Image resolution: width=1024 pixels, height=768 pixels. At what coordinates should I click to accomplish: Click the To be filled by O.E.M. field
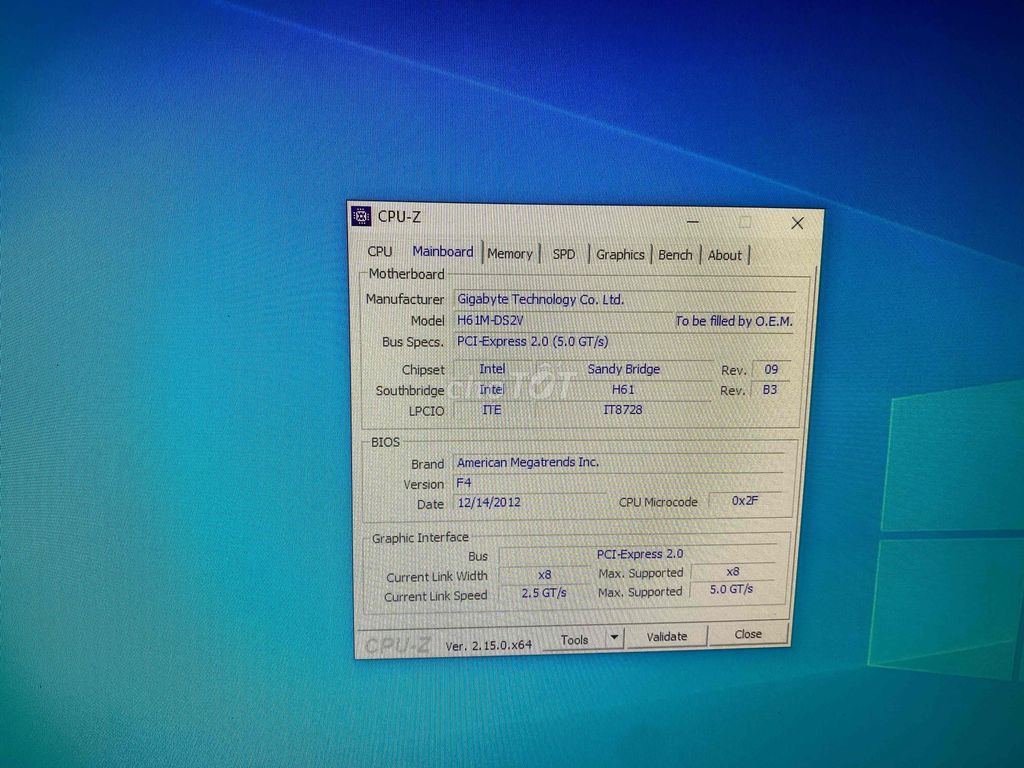click(733, 321)
